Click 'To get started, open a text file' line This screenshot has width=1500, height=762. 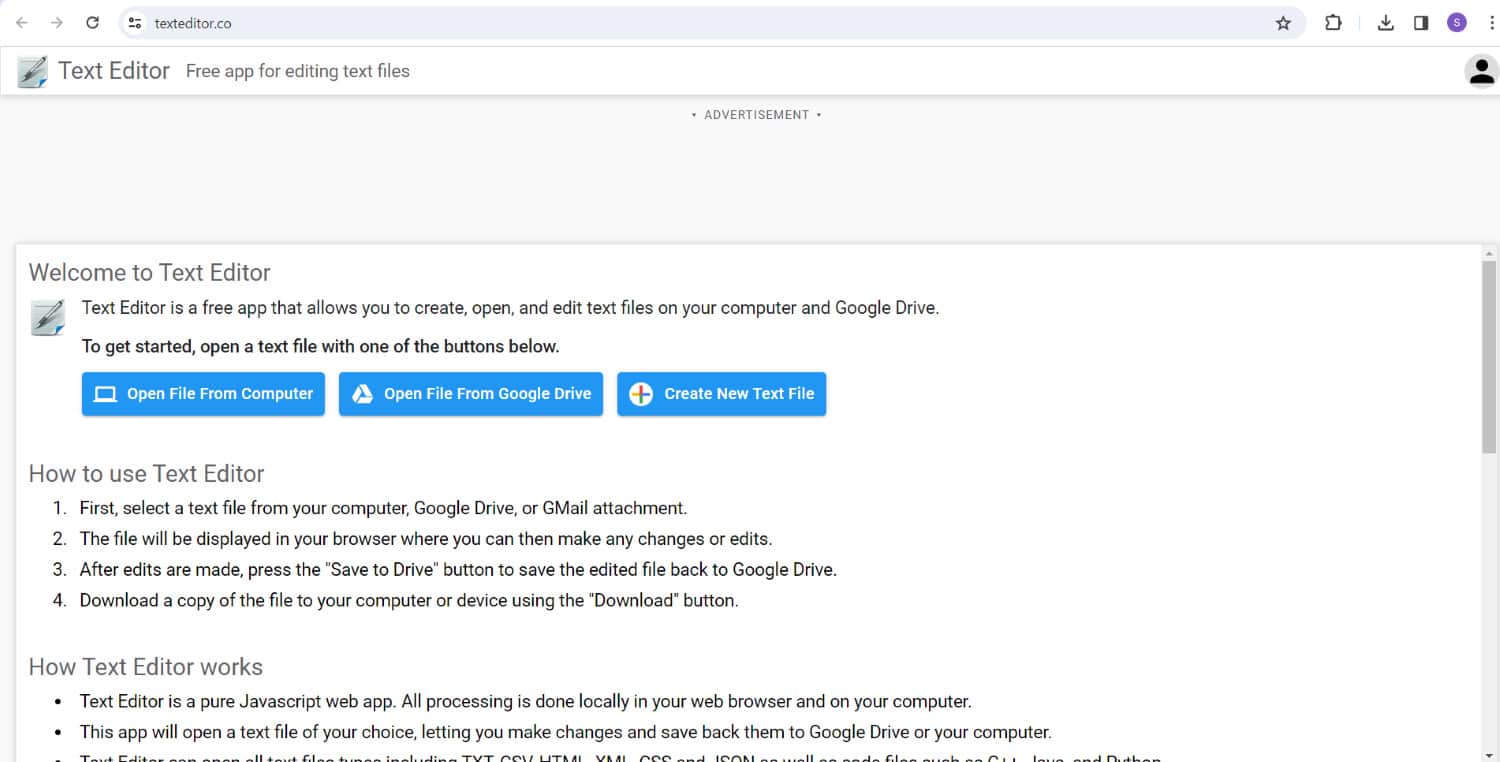tap(321, 347)
